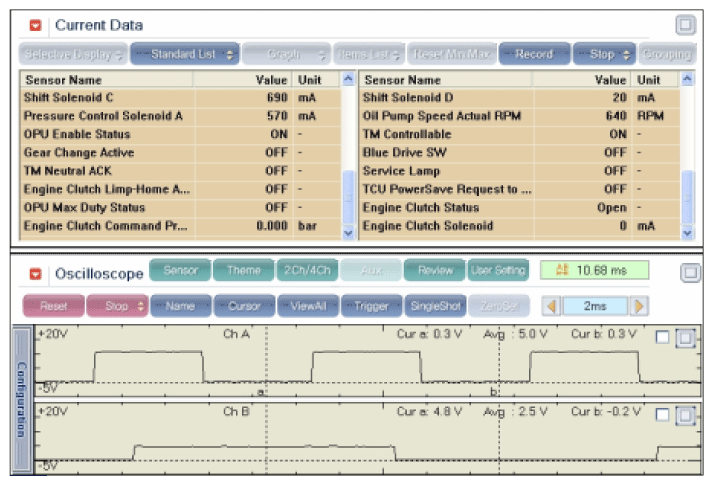
Task: Select the Engine Clutch Status row
Action: 520,208
